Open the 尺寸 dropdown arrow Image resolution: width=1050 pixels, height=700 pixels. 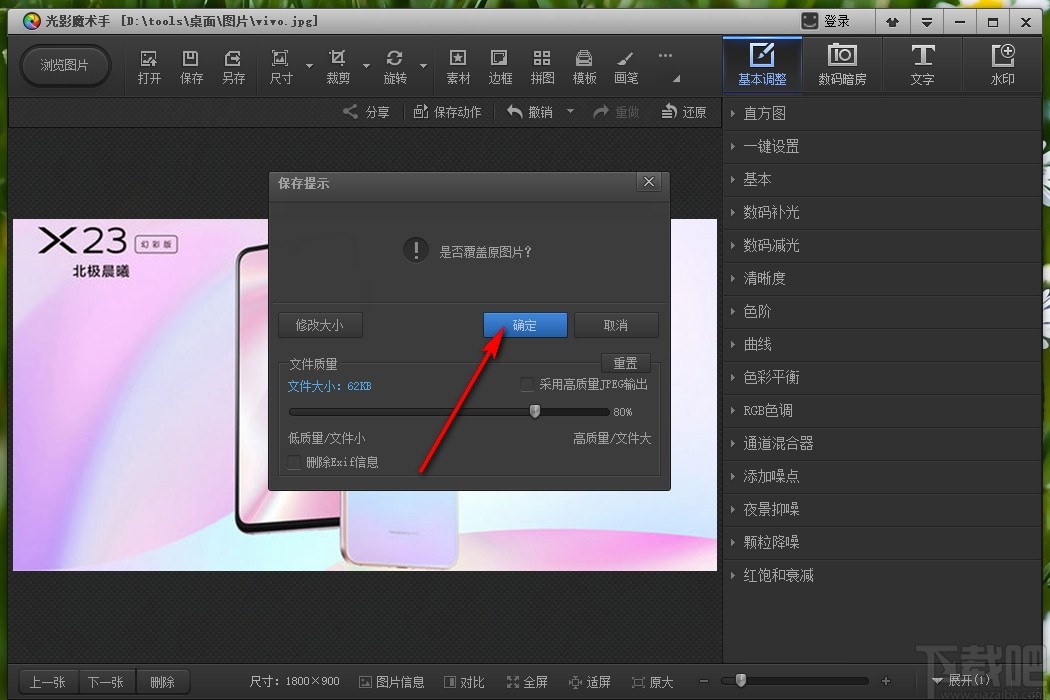tap(309, 66)
